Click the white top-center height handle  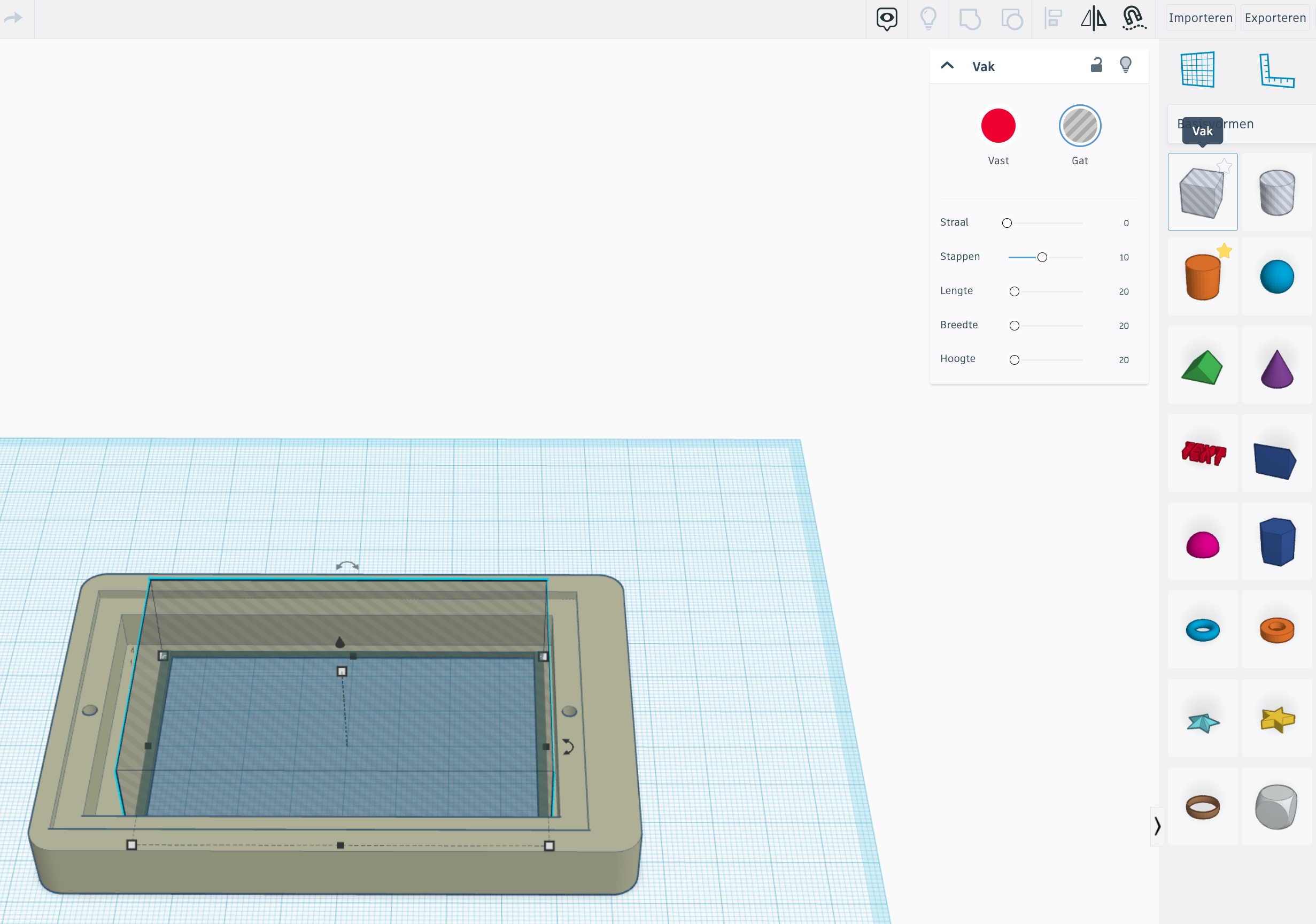coord(342,671)
